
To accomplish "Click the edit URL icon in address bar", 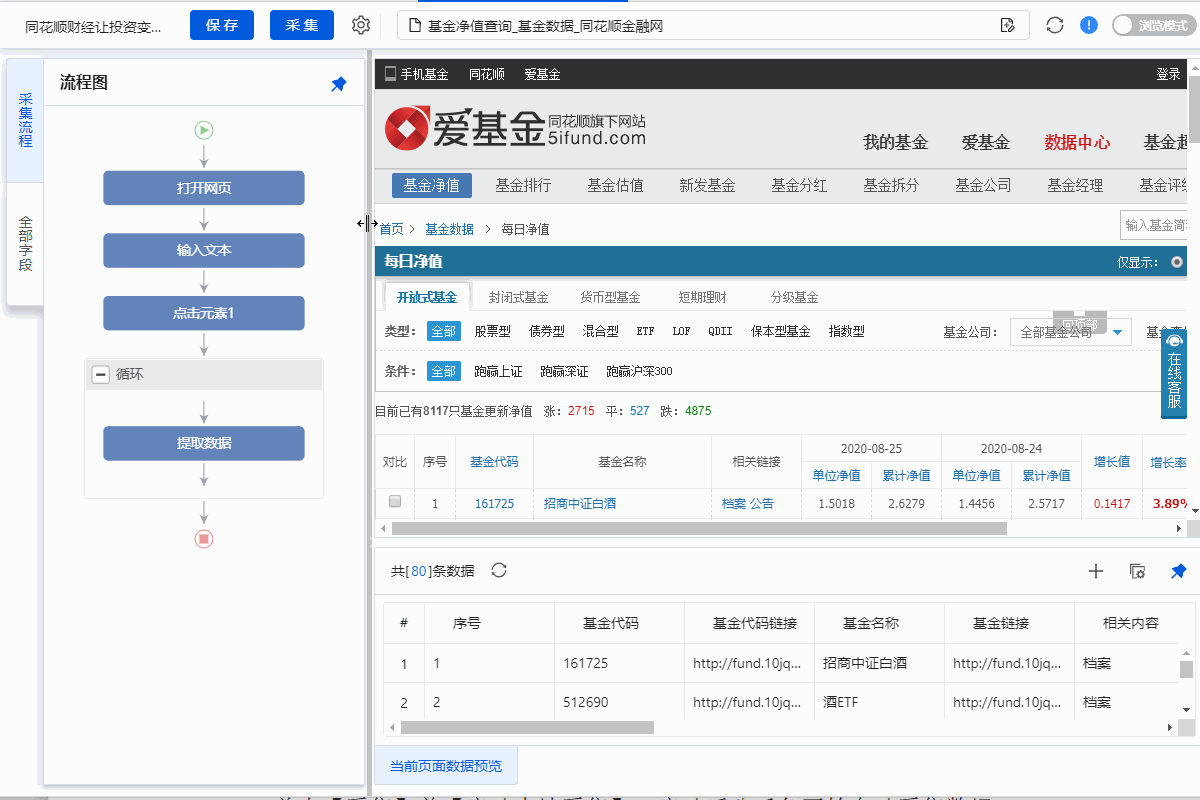I will pos(1008,25).
